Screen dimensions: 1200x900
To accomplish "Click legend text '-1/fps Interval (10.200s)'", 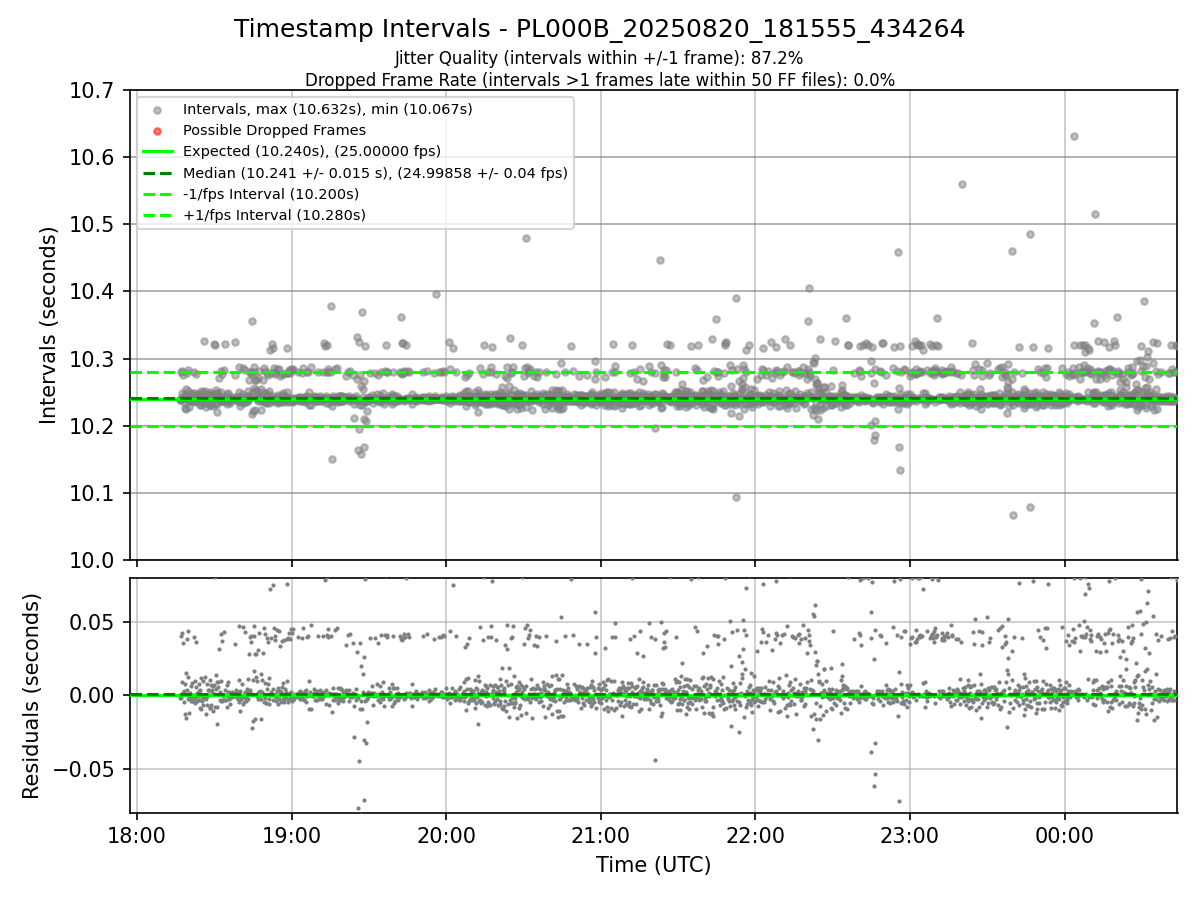I will click(x=271, y=194).
